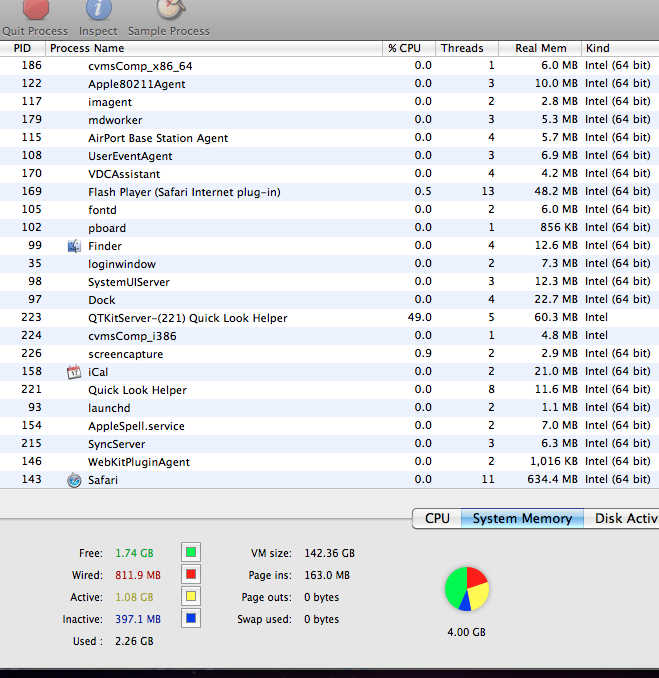Select the cvmsComp_i386 process

330,336
